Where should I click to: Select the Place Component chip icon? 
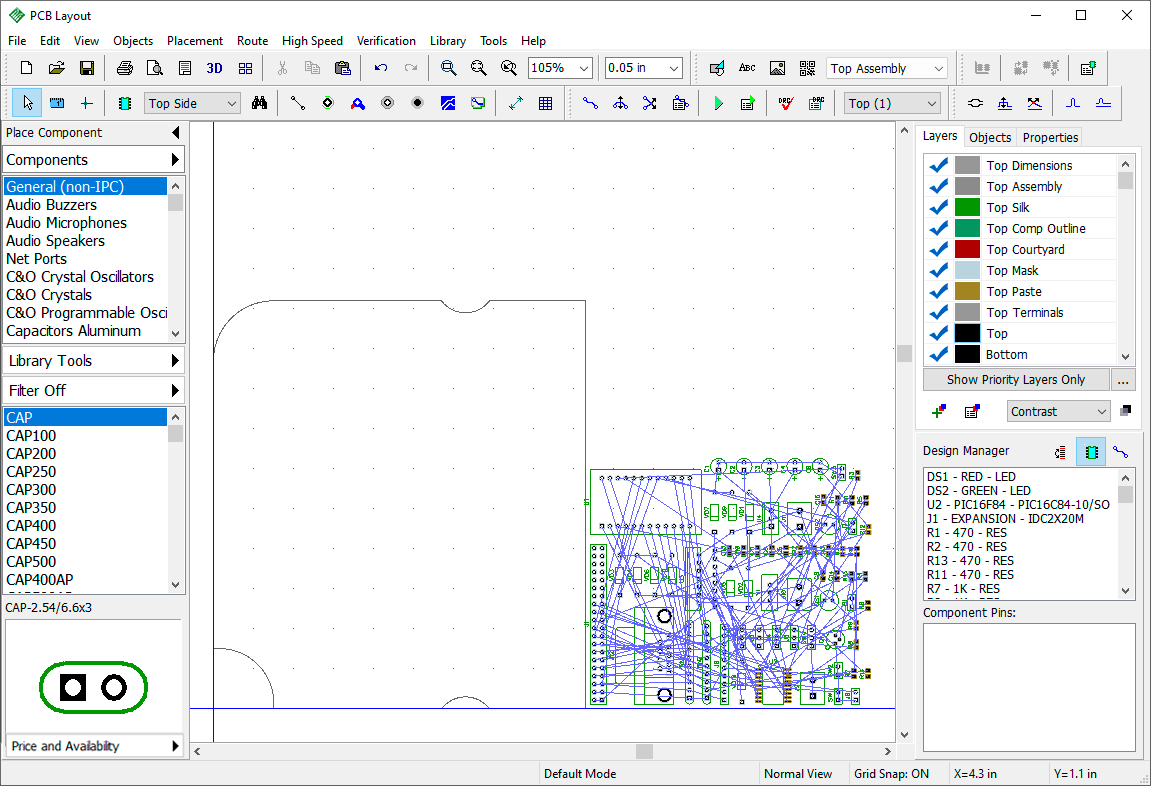pos(125,103)
